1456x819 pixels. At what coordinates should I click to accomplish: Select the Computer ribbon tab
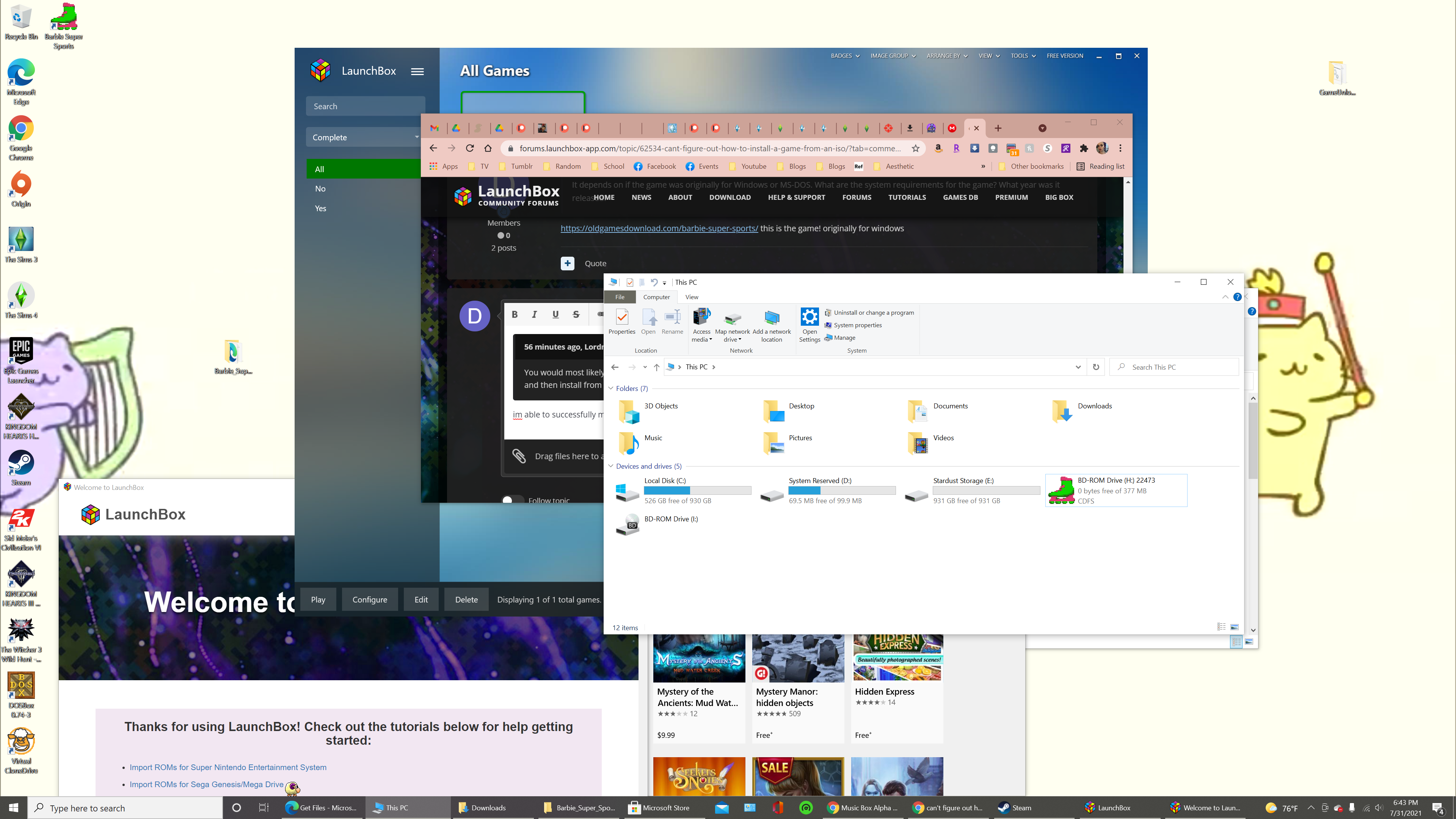click(656, 297)
